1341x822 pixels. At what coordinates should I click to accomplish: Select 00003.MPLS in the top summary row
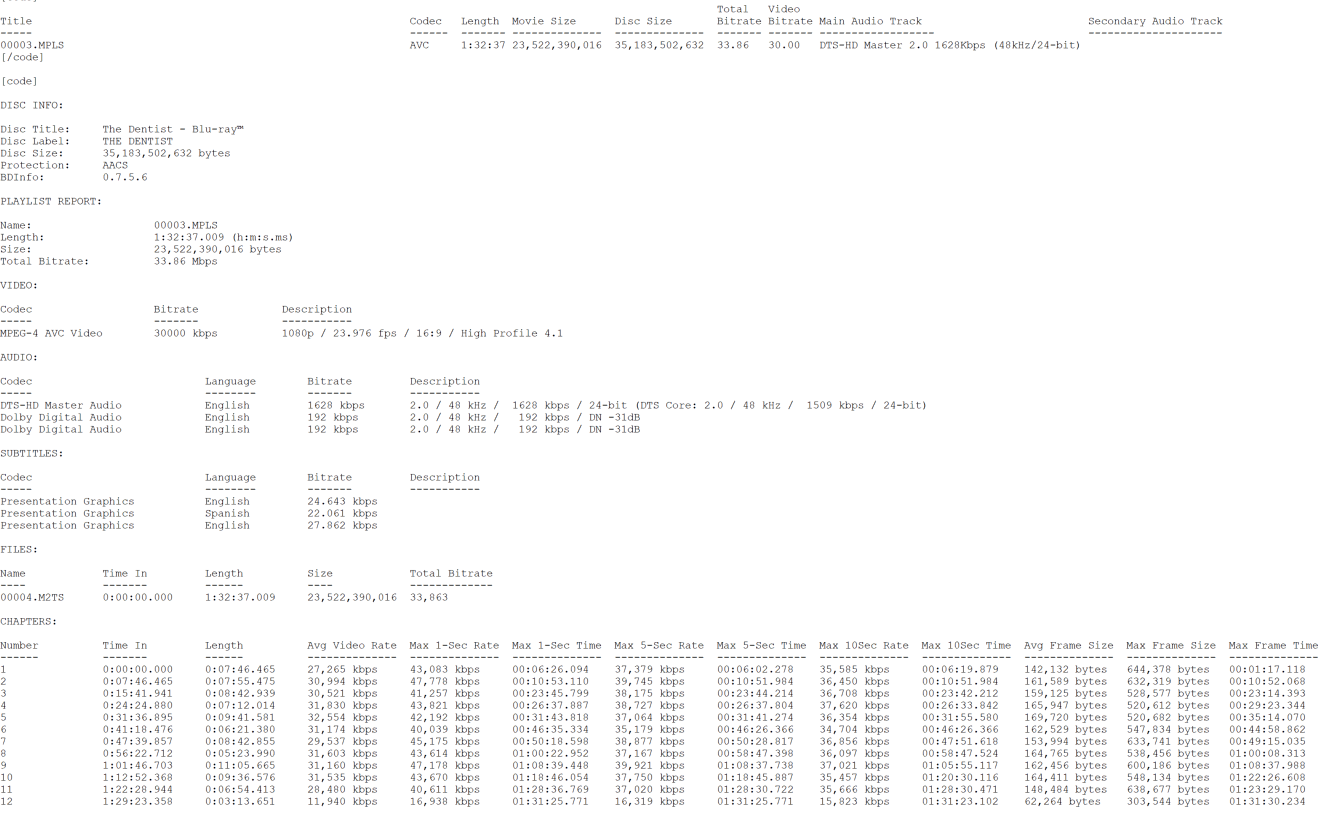point(32,45)
